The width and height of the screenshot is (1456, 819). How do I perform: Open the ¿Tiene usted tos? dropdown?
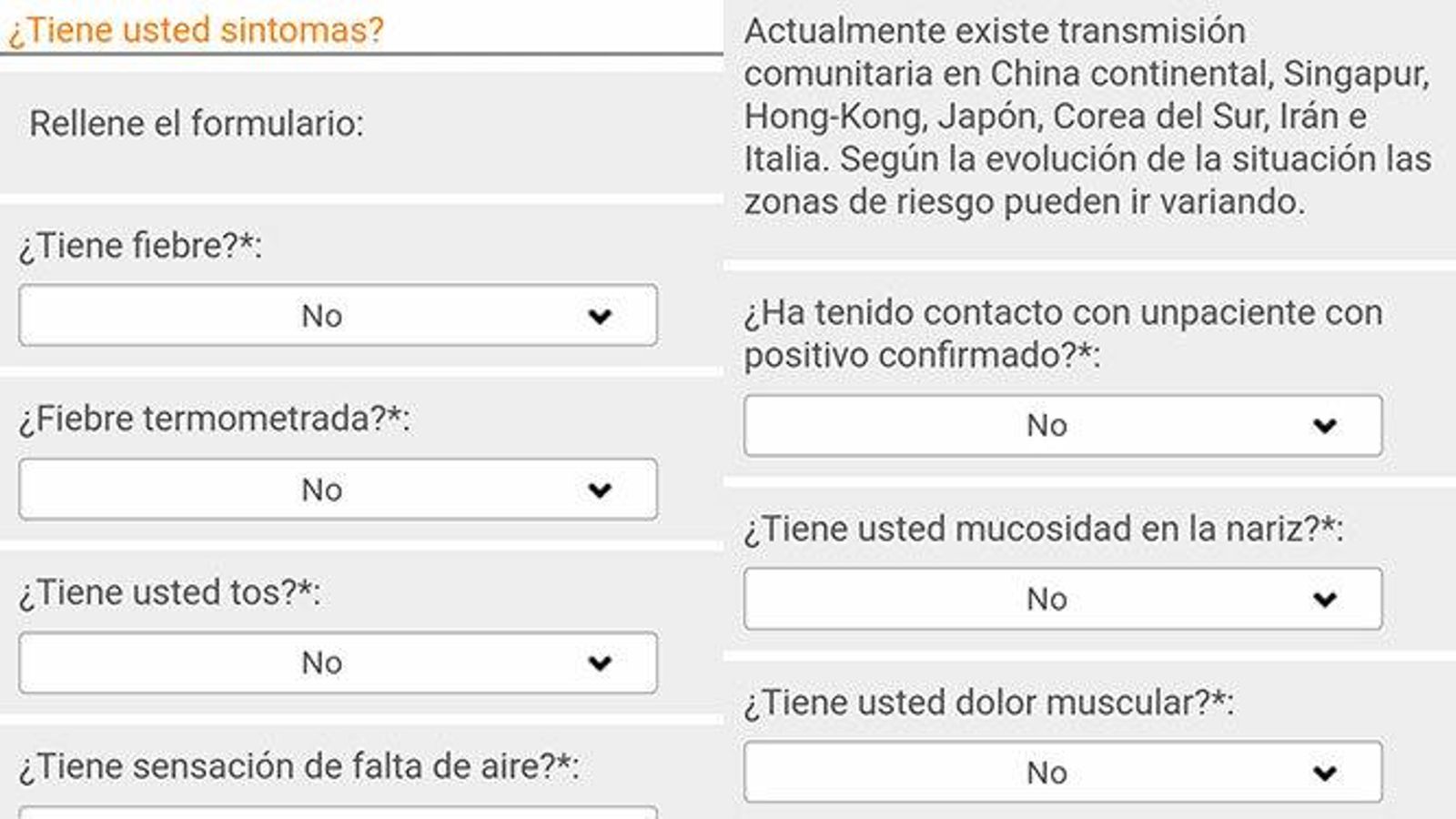pos(337,662)
